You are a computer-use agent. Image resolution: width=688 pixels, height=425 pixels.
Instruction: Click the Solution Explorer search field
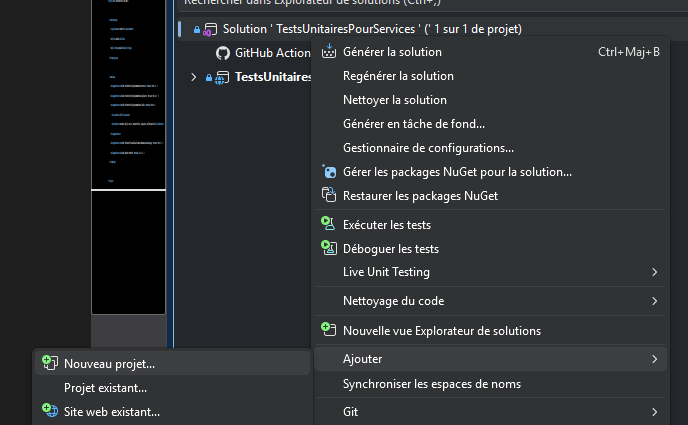(x=432, y=4)
